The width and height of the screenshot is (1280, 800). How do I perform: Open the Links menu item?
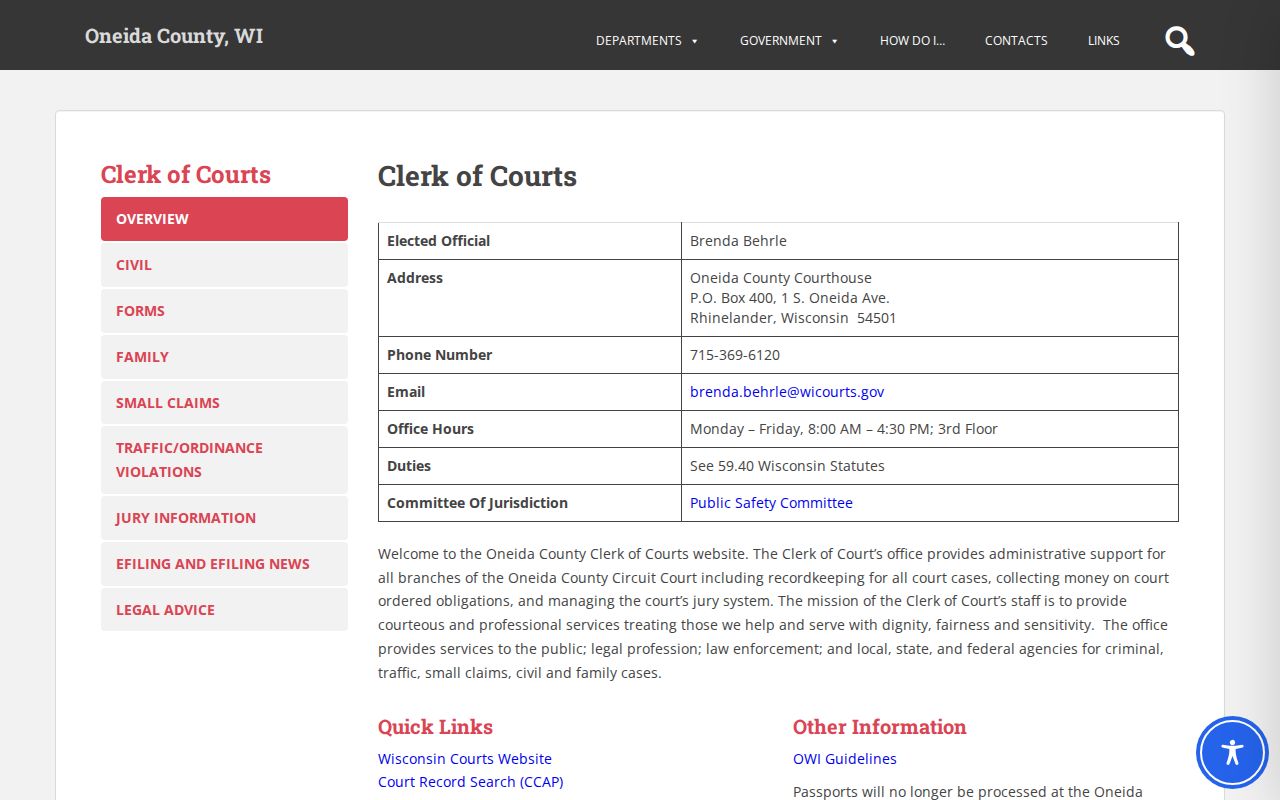(x=1104, y=41)
